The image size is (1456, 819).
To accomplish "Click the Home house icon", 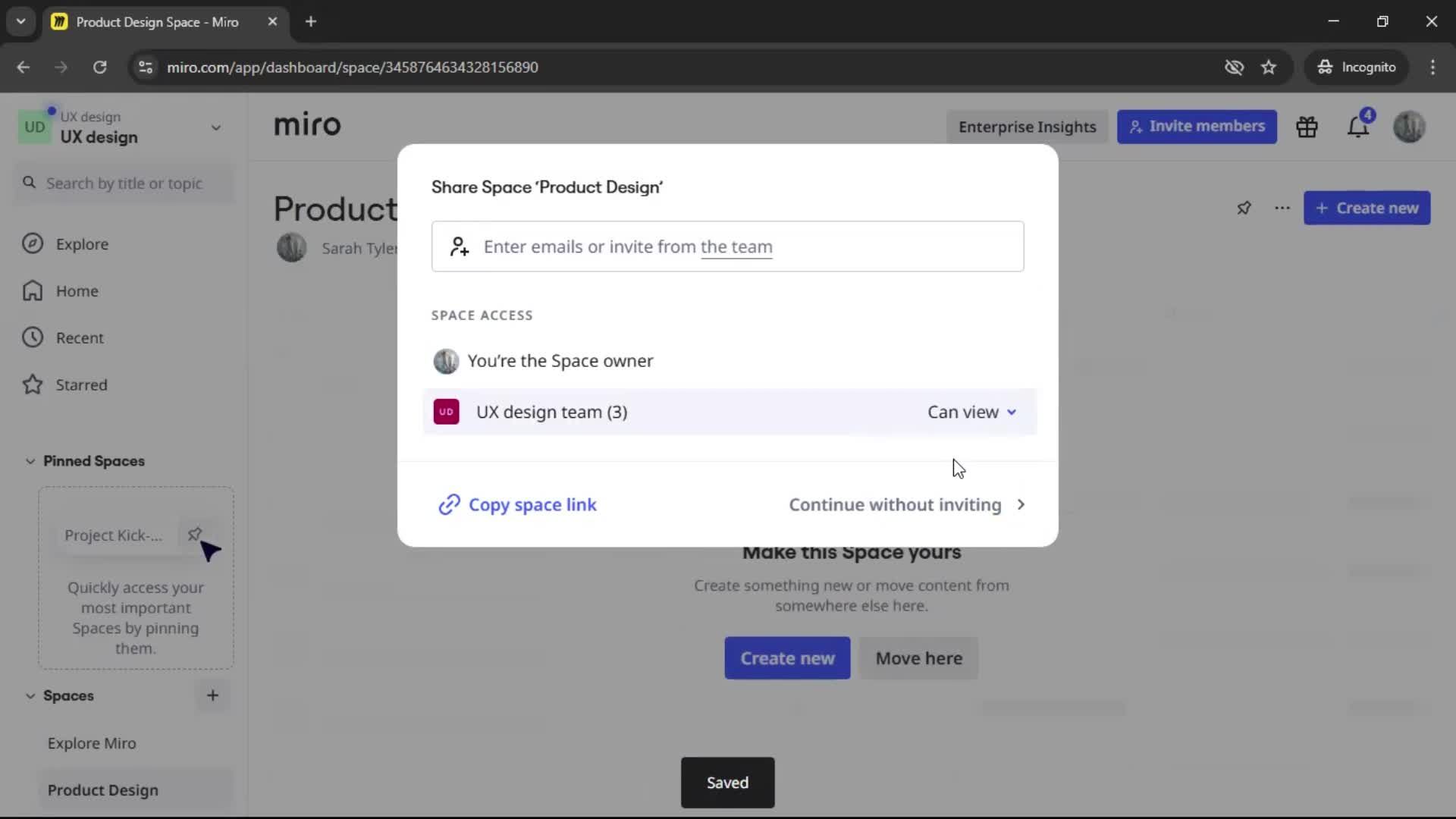I will [33, 291].
